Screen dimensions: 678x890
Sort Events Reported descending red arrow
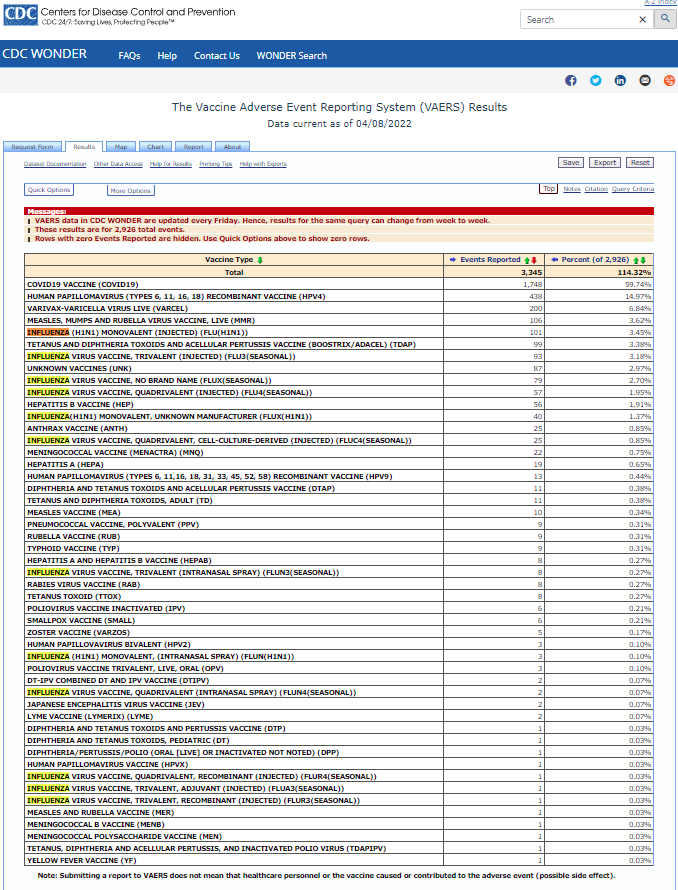click(534, 260)
